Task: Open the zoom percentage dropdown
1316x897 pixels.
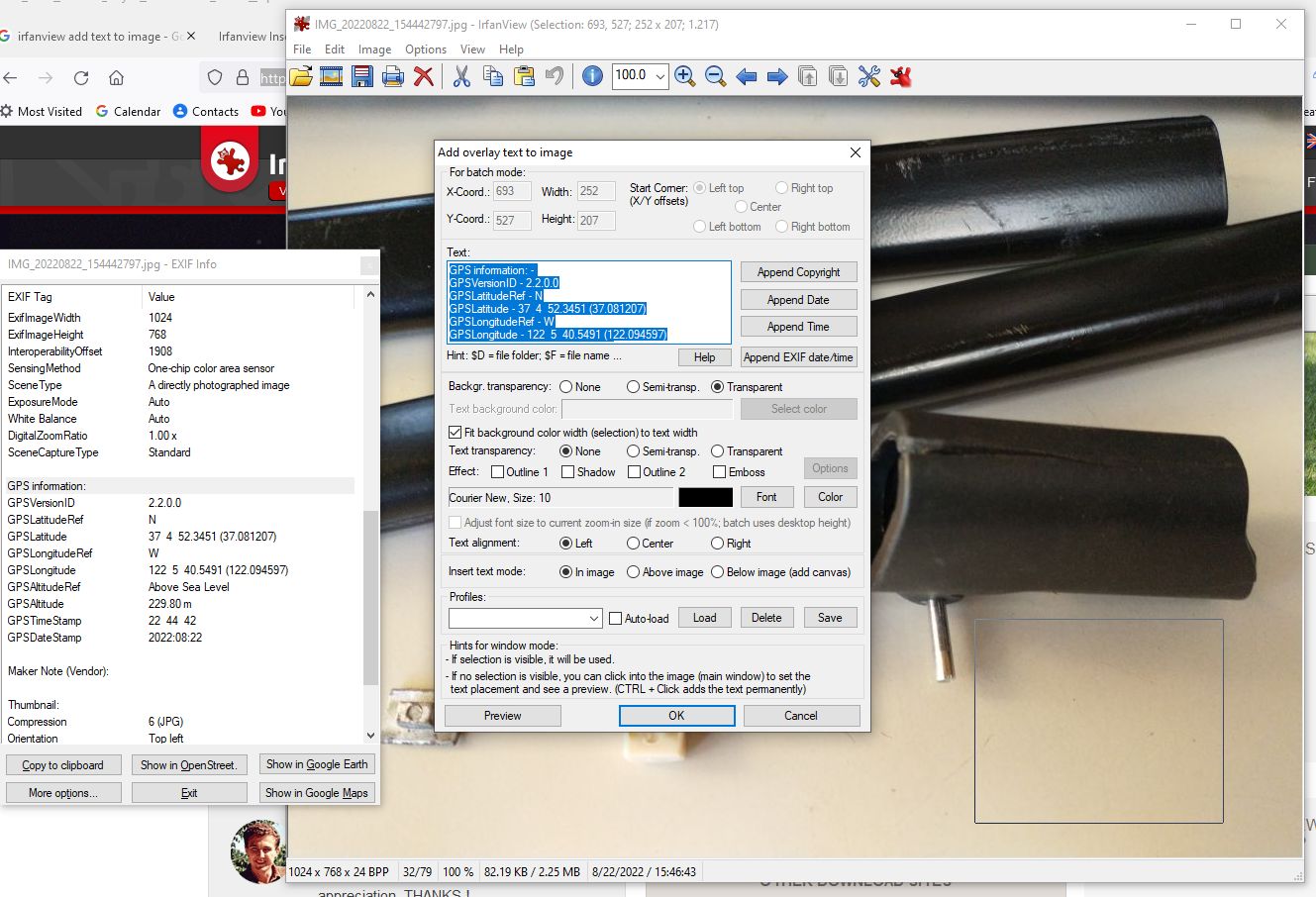Action: (659, 76)
